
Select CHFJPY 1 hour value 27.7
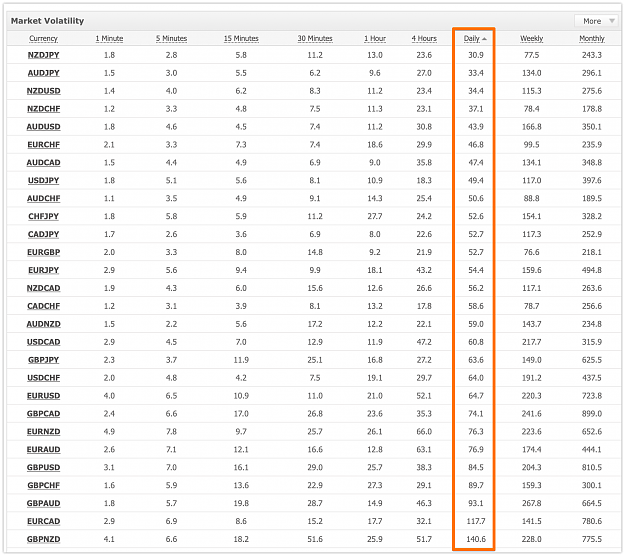click(375, 216)
